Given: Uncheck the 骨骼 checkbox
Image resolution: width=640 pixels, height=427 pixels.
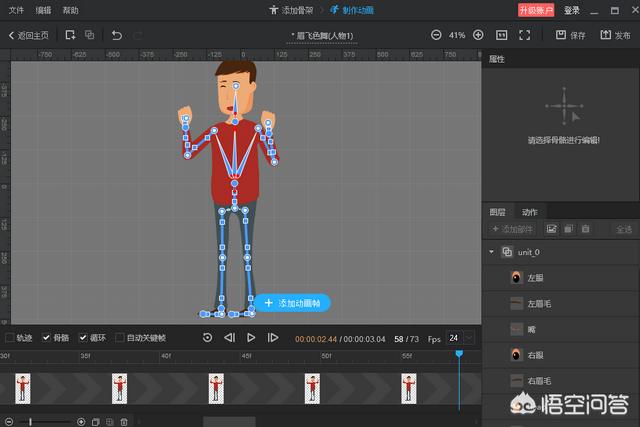Looking at the screenshot, I should (x=47, y=338).
